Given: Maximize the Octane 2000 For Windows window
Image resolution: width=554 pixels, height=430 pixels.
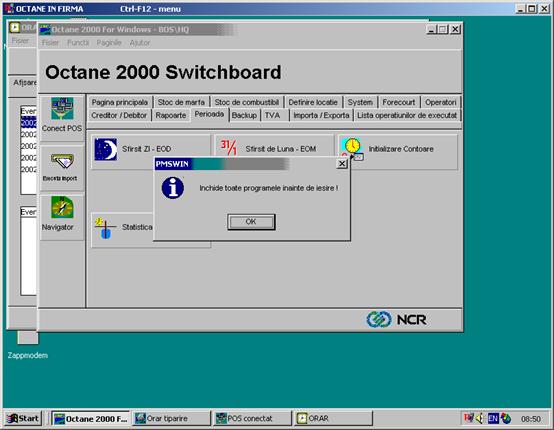Looking at the screenshot, I should click(442, 29).
